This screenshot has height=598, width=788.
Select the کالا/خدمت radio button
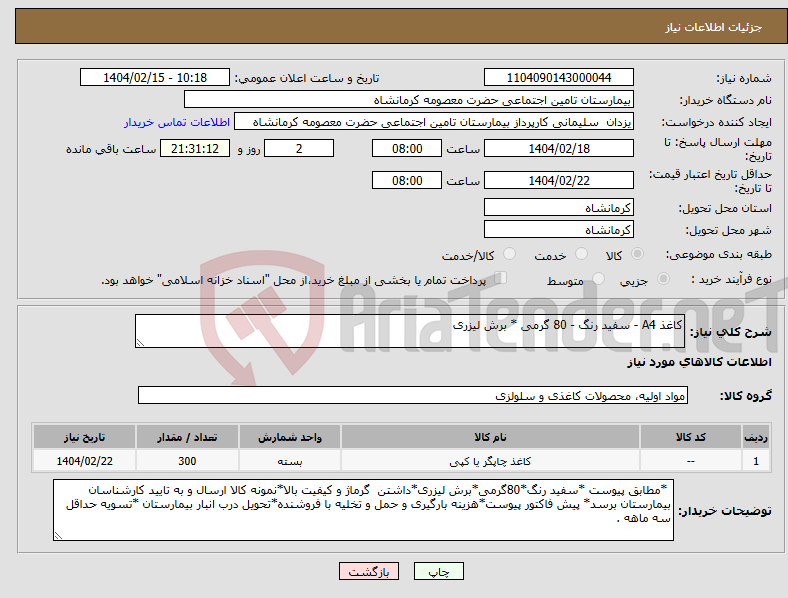click(x=510, y=254)
